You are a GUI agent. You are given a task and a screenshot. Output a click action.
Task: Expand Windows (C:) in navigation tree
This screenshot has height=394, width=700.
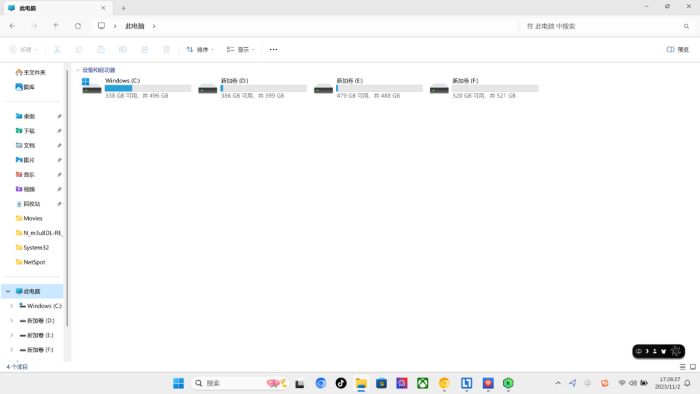[x=12, y=306]
